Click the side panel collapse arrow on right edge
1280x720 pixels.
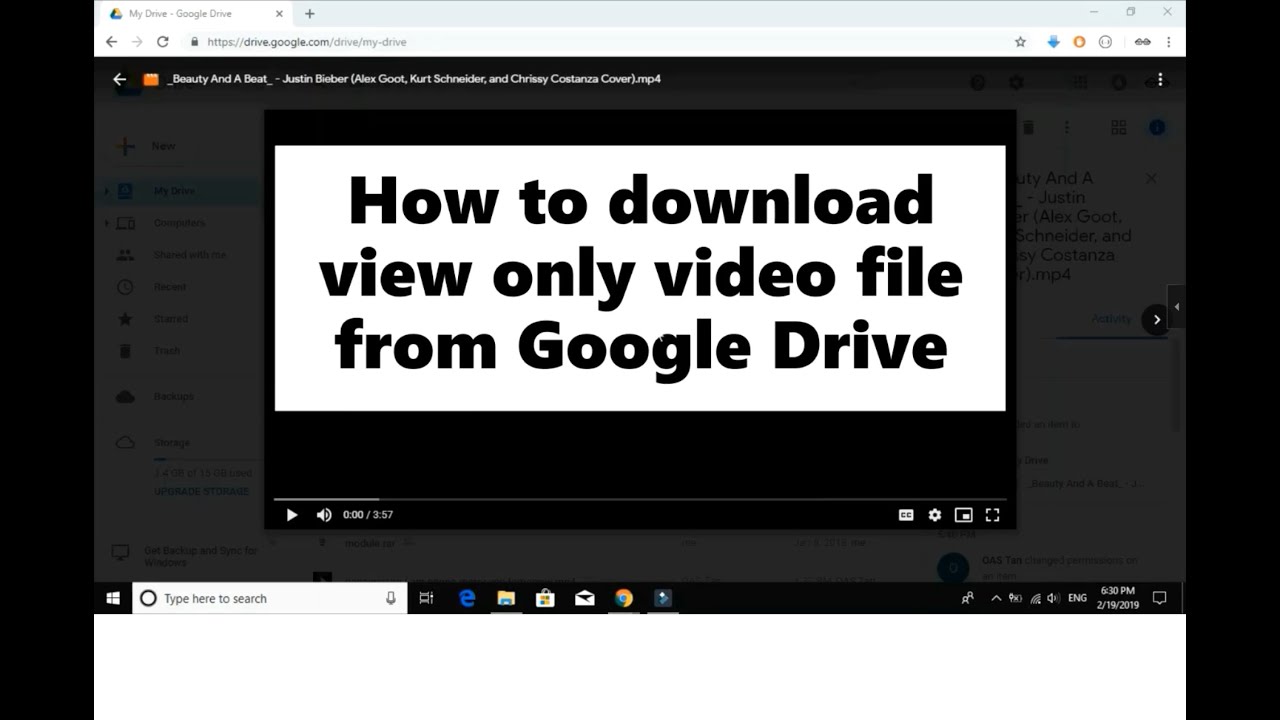click(1177, 307)
